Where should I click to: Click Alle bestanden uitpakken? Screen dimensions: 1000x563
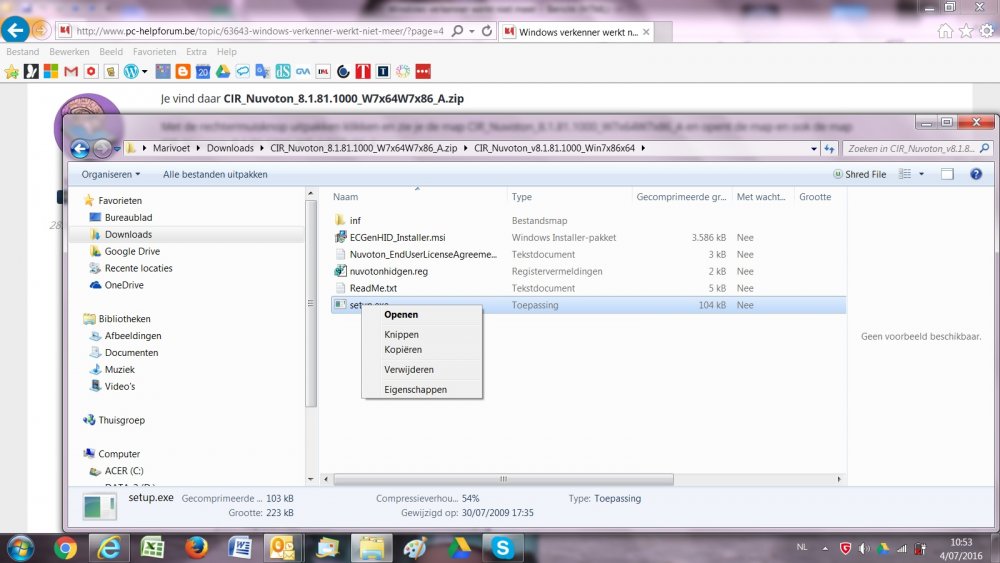click(x=215, y=174)
